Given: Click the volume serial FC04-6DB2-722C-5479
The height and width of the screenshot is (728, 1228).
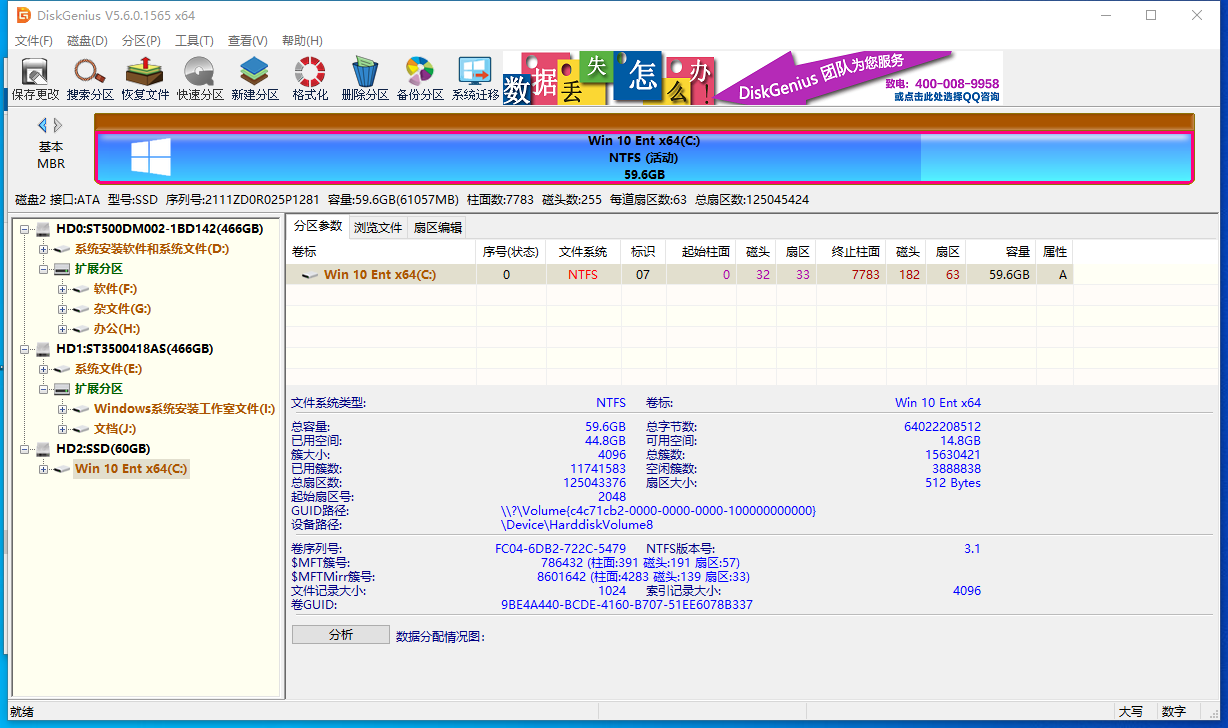Looking at the screenshot, I should (560, 549).
